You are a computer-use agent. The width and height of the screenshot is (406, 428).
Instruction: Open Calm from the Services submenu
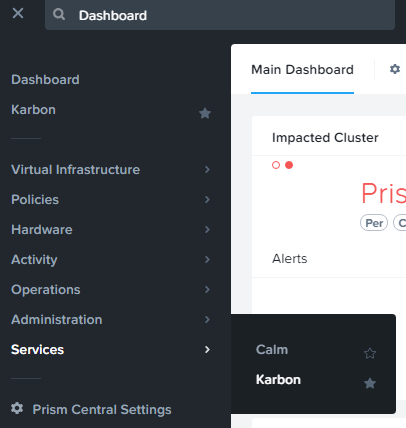coord(272,349)
